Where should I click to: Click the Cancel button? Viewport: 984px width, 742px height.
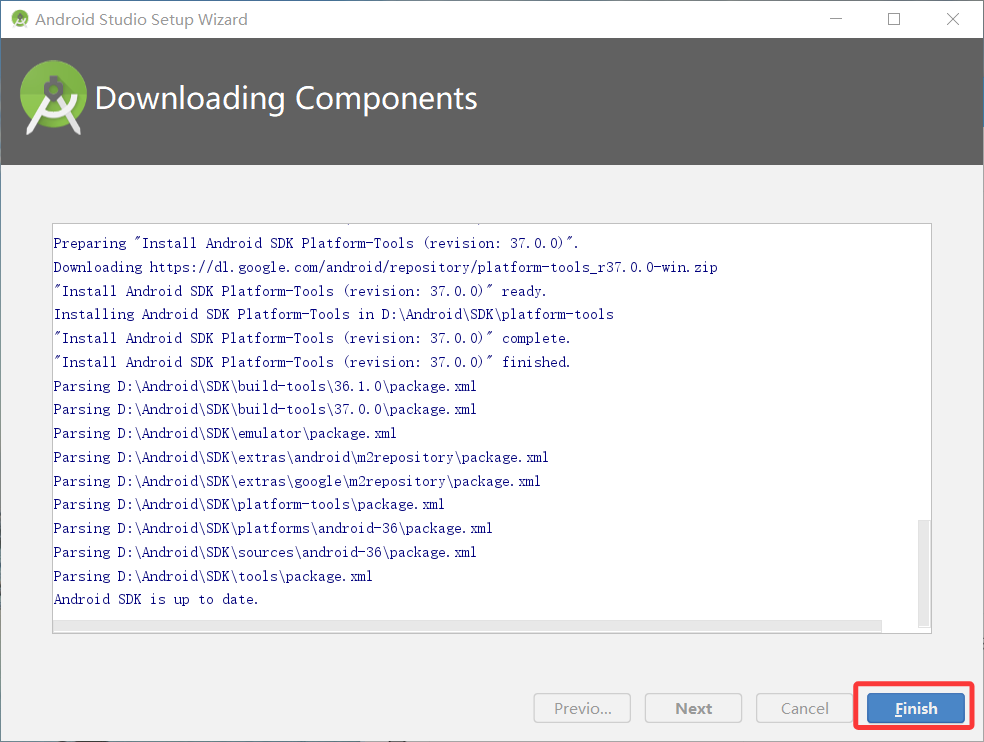805,708
